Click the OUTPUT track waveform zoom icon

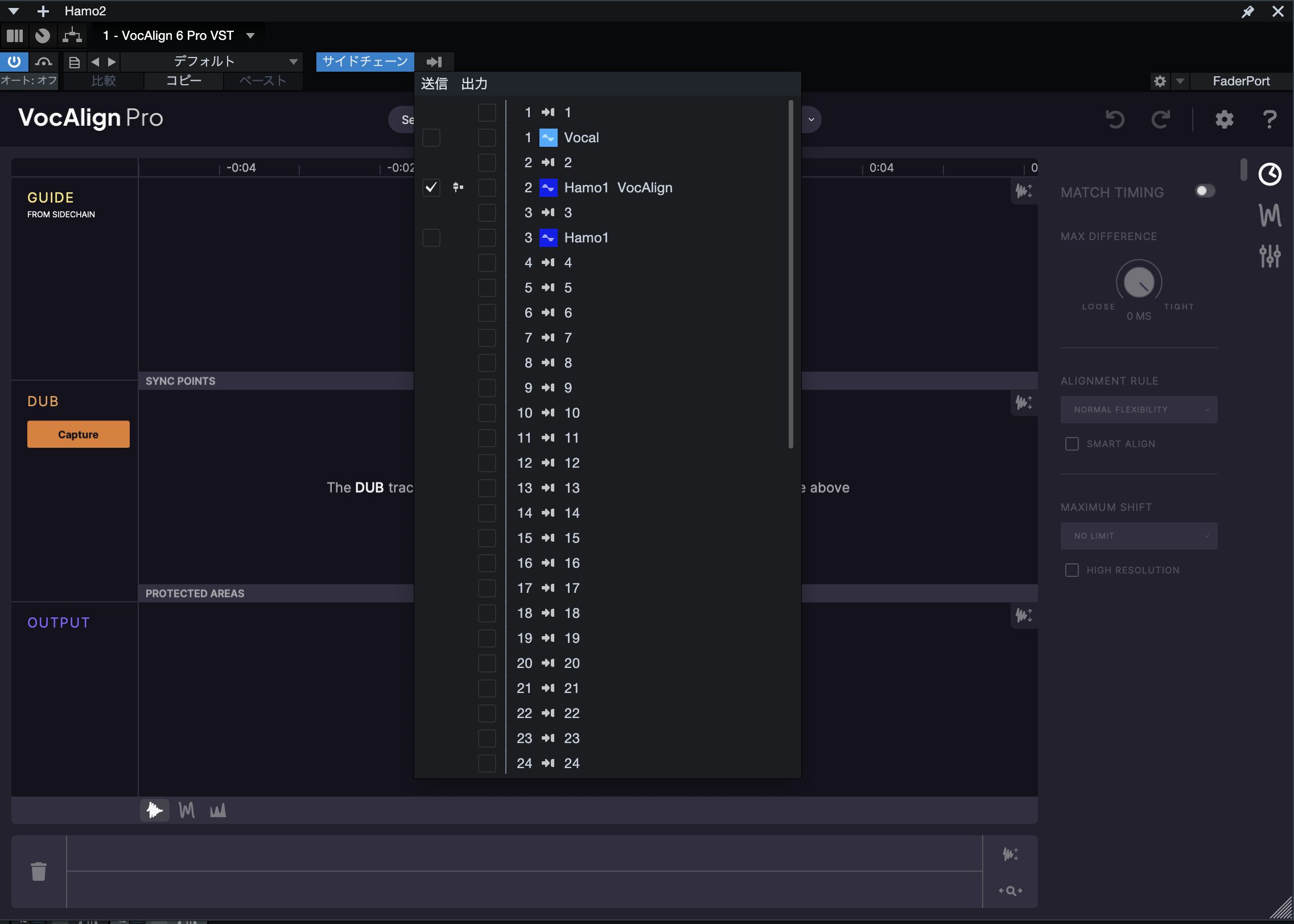pyautogui.click(x=1024, y=615)
